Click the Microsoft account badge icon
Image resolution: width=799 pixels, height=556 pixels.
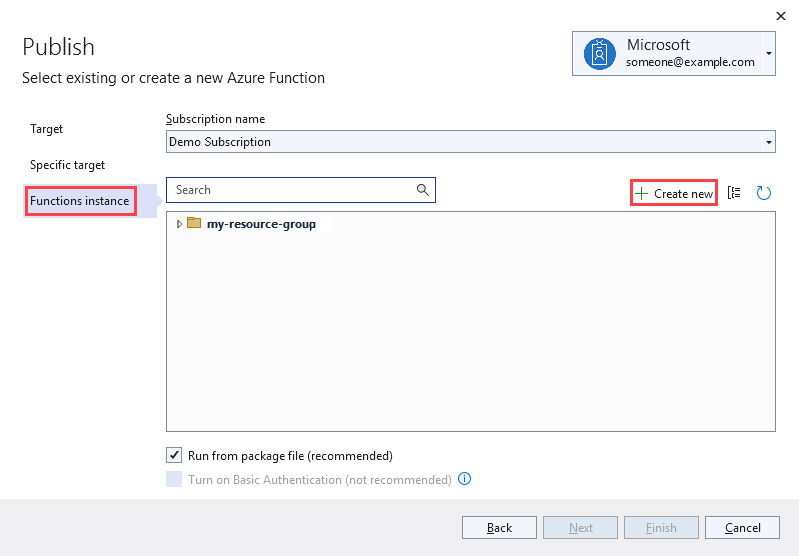pyautogui.click(x=599, y=54)
